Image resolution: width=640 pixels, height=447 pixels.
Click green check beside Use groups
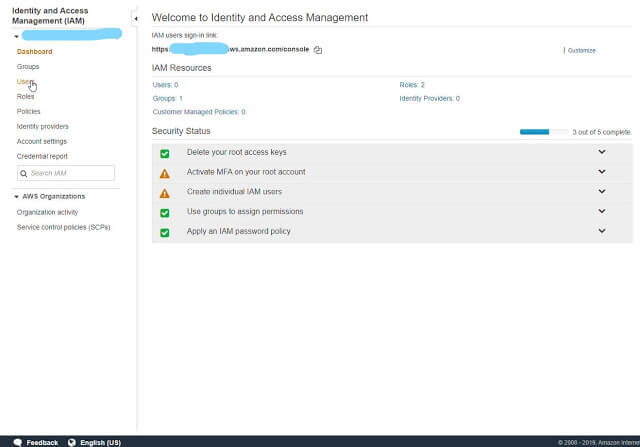pos(165,212)
